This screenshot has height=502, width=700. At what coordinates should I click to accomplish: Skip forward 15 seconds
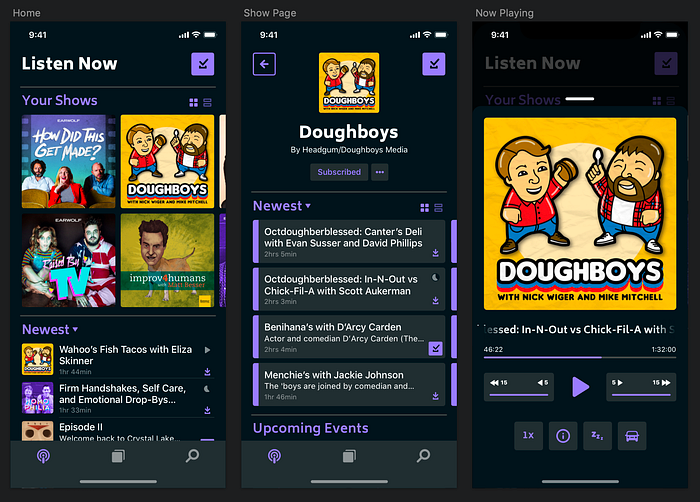point(661,383)
